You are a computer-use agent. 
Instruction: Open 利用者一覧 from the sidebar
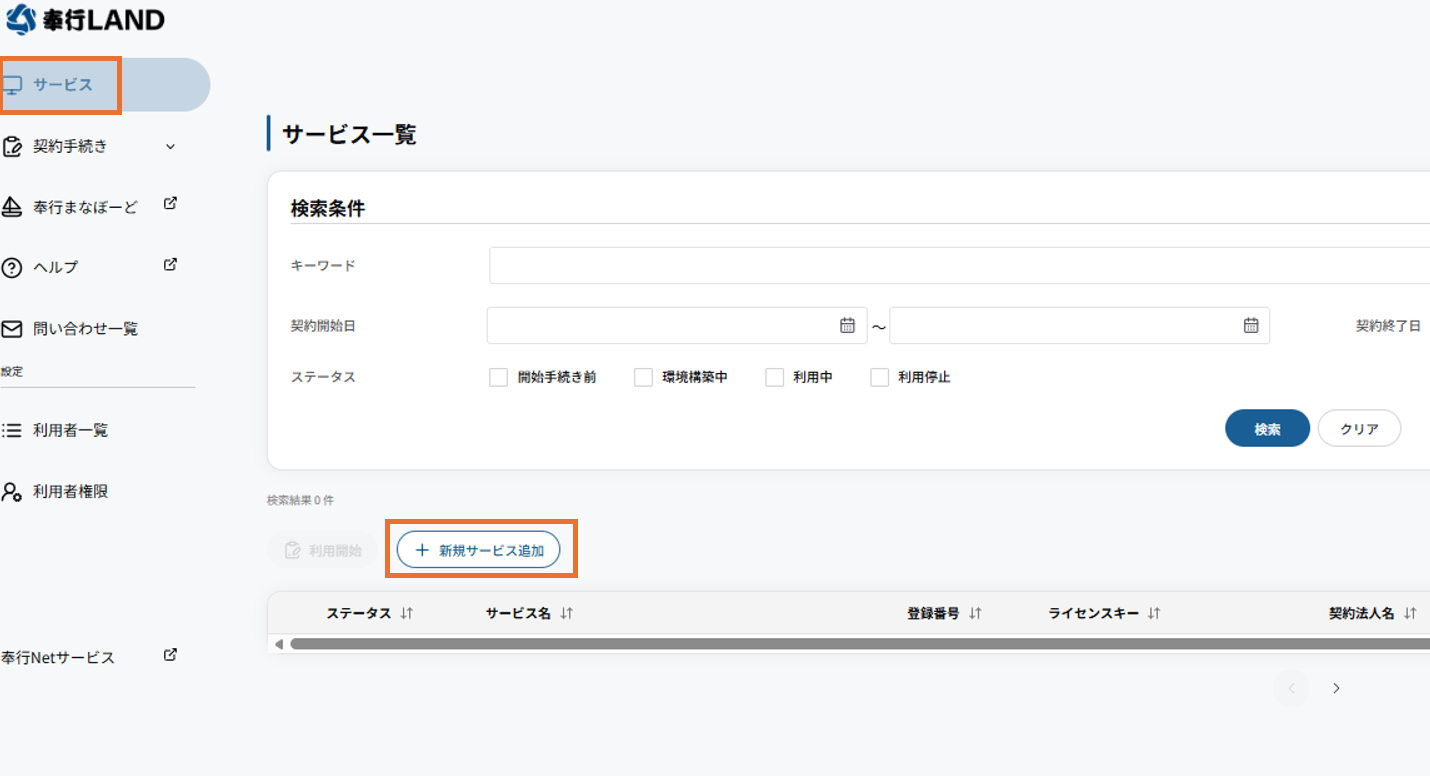click(x=70, y=430)
